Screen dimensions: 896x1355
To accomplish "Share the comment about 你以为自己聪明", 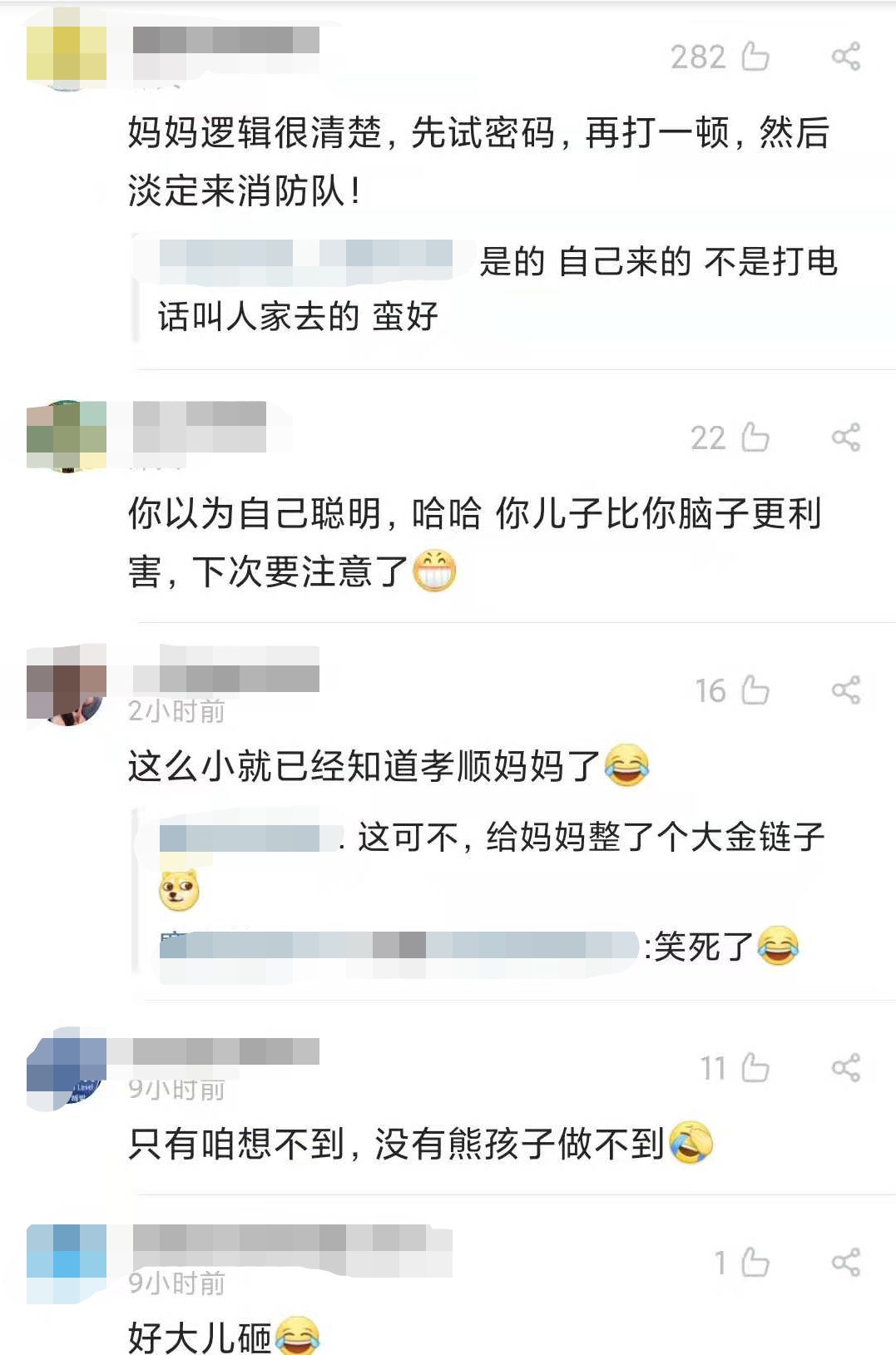I will coord(846,438).
